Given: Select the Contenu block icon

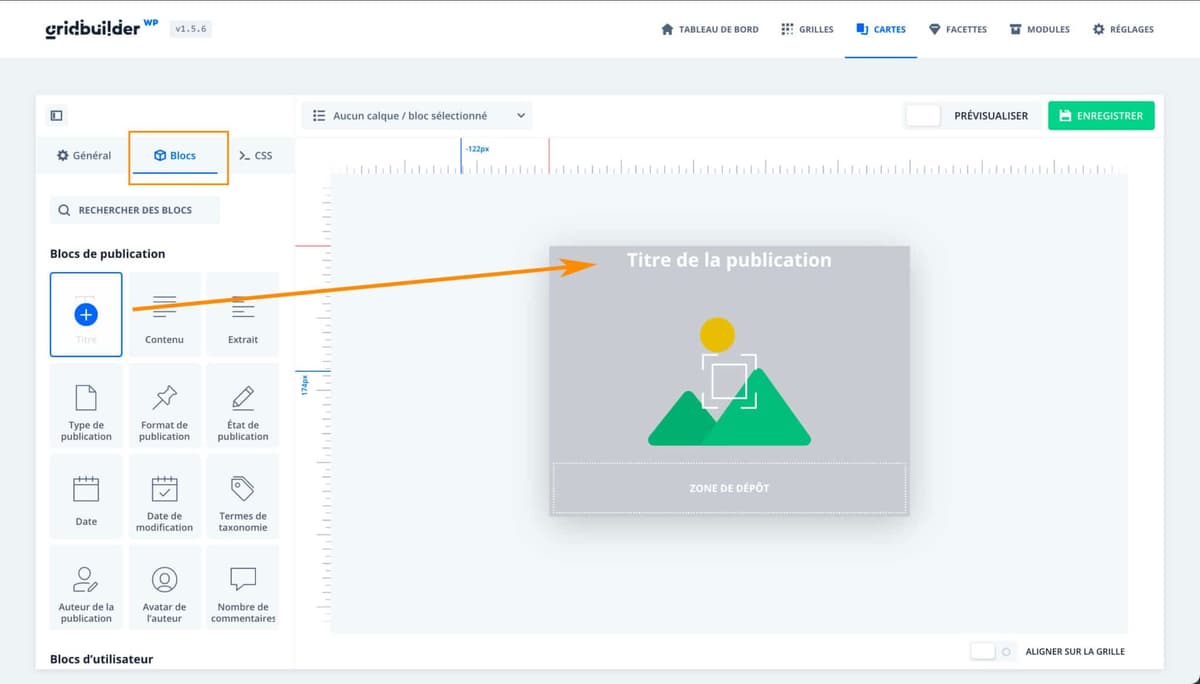Looking at the screenshot, I should [x=164, y=313].
